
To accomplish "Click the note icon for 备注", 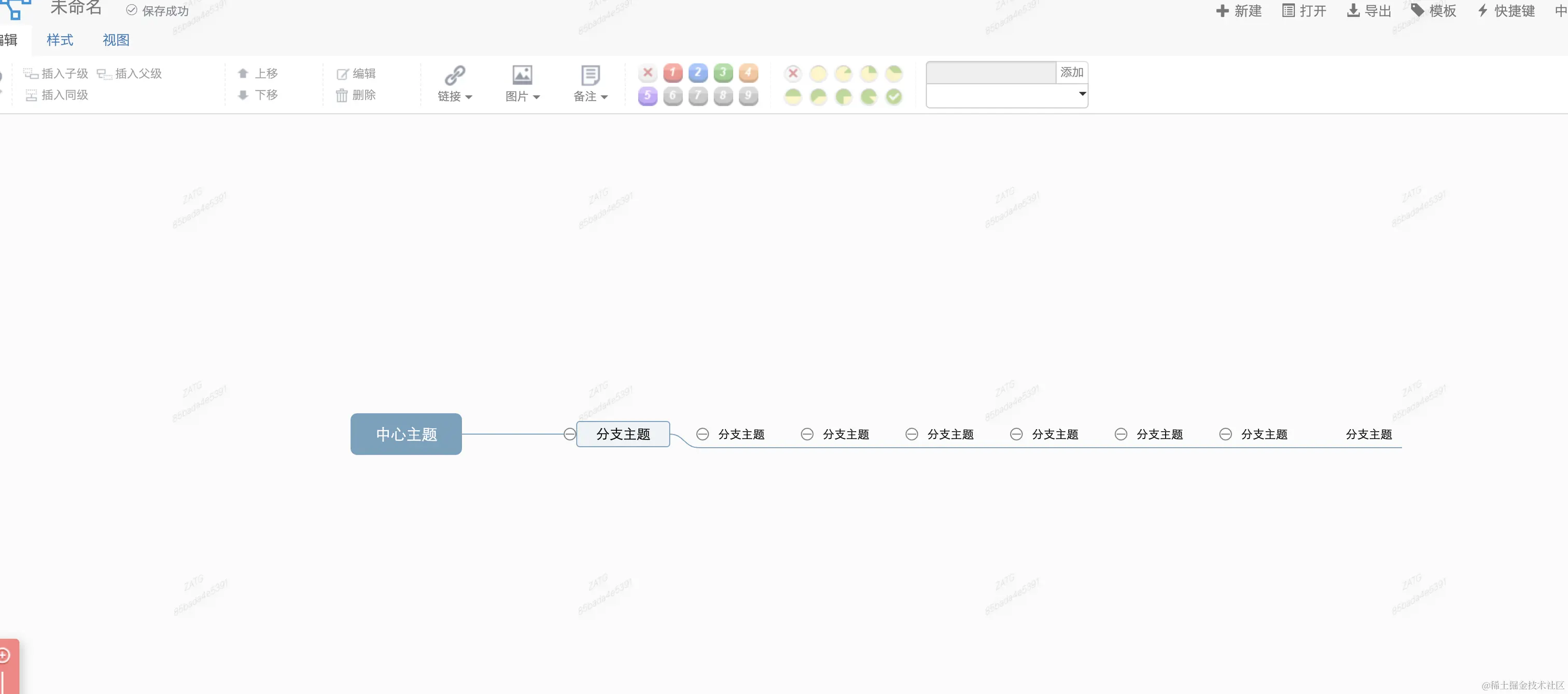I will [x=590, y=76].
